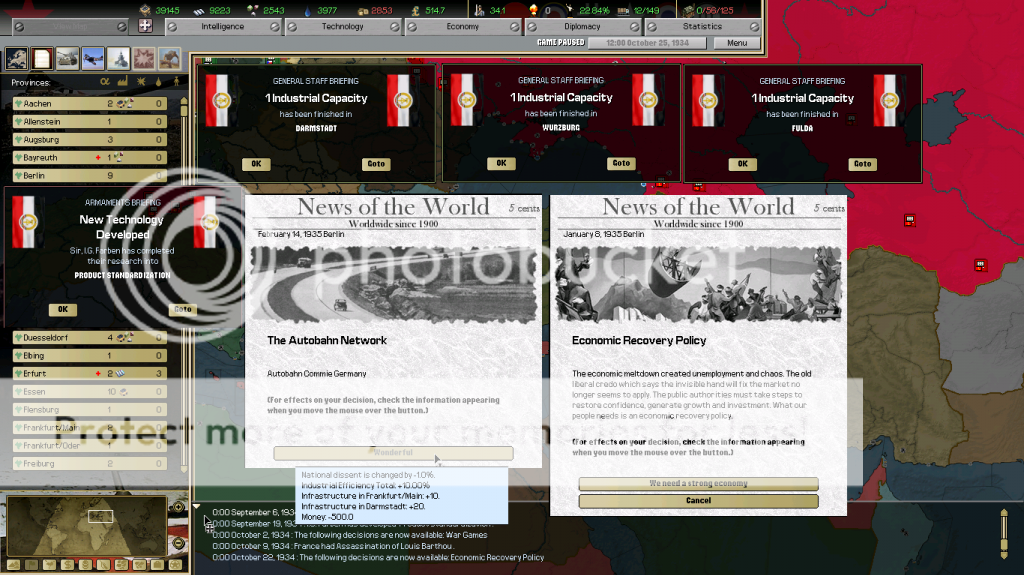Sort provinces by the alpha name icon
This screenshot has height=575, width=1024.
point(105,82)
